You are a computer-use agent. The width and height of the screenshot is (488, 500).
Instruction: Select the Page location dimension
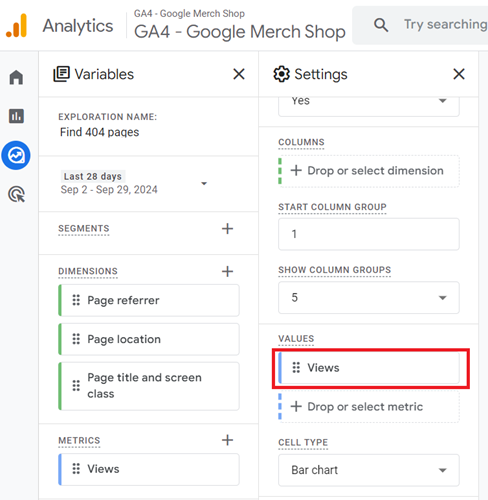tap(149, 339)
